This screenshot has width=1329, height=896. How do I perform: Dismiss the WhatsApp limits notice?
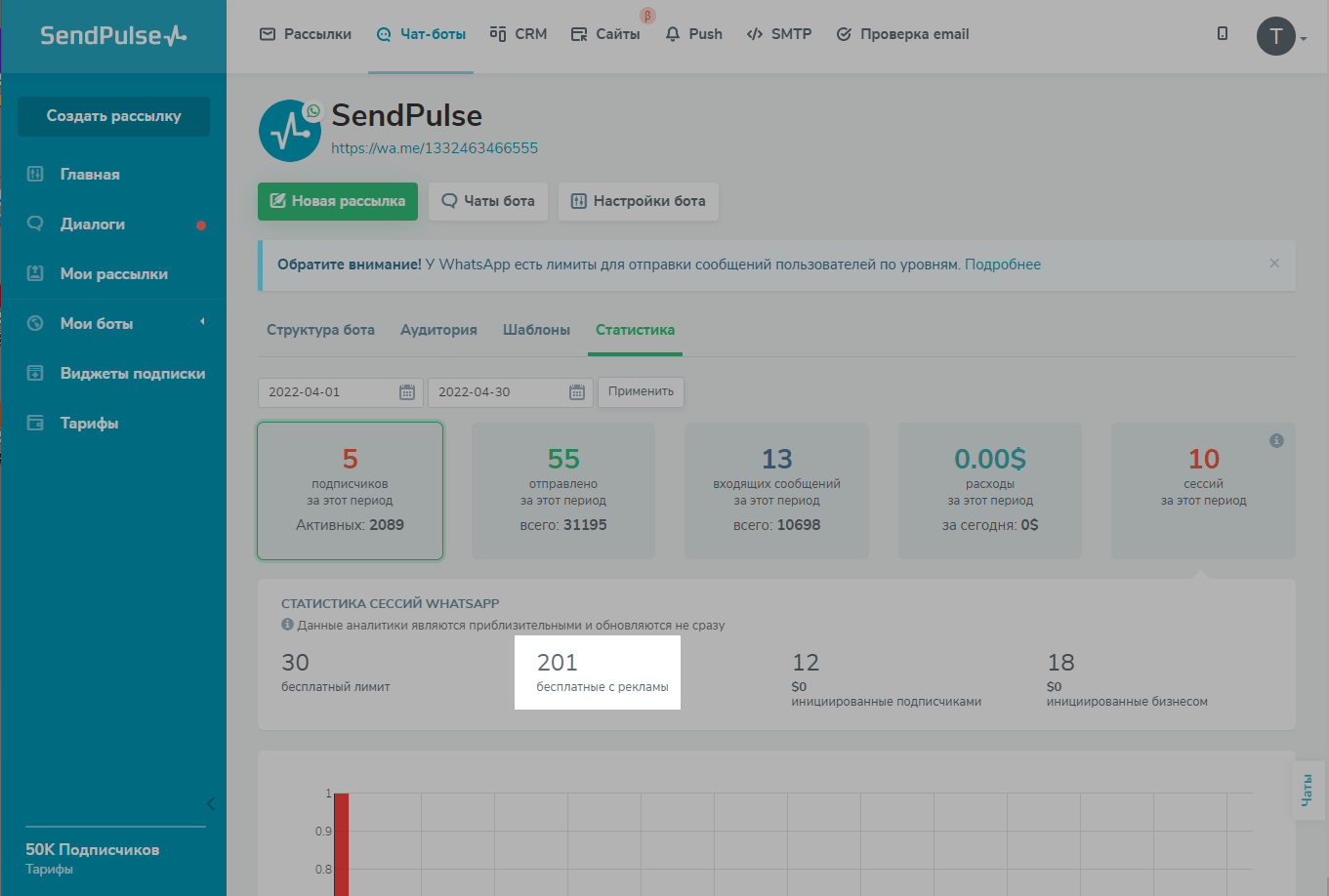click(1274, 264)
